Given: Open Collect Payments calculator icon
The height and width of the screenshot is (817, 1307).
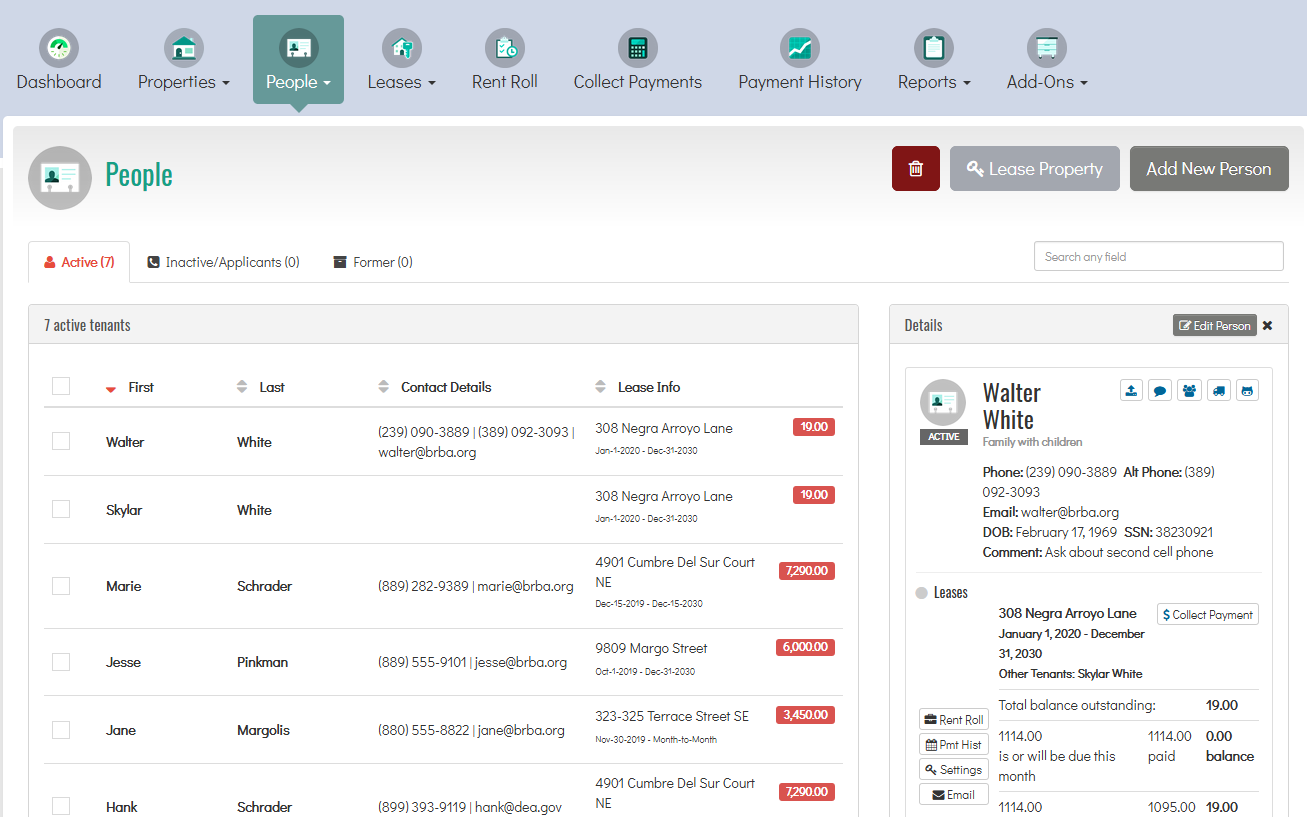Looking at the screenshot, I should [x=637, y=48].
